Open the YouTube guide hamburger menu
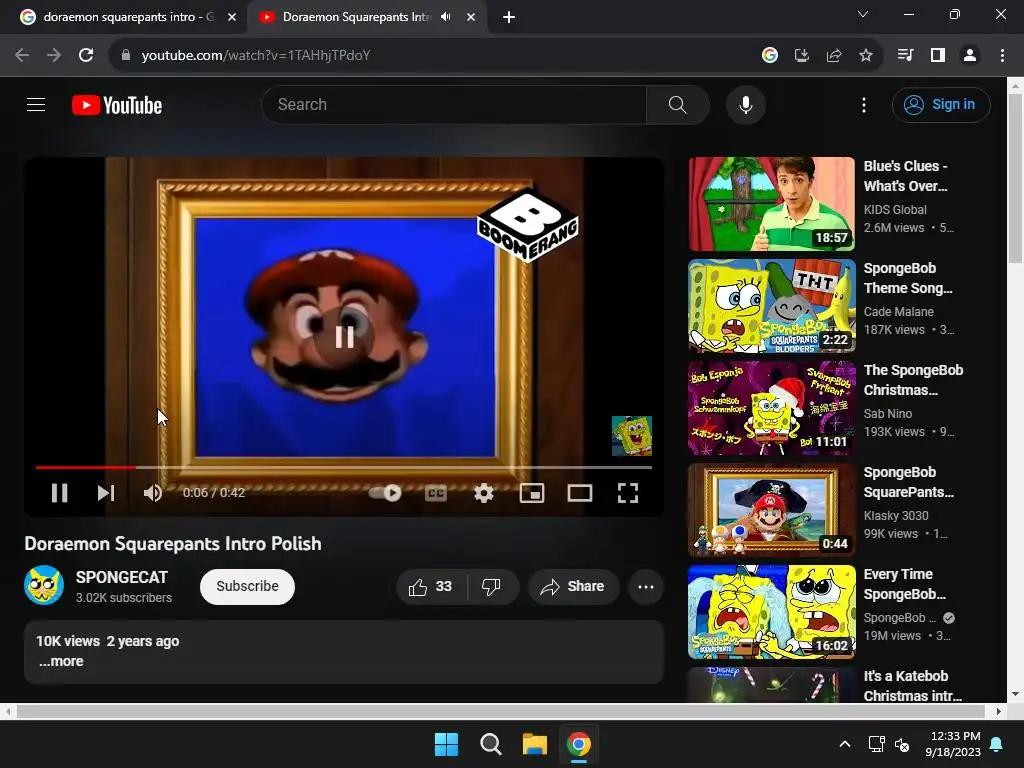Screen dimensions: 1024x768 point(36,104)
